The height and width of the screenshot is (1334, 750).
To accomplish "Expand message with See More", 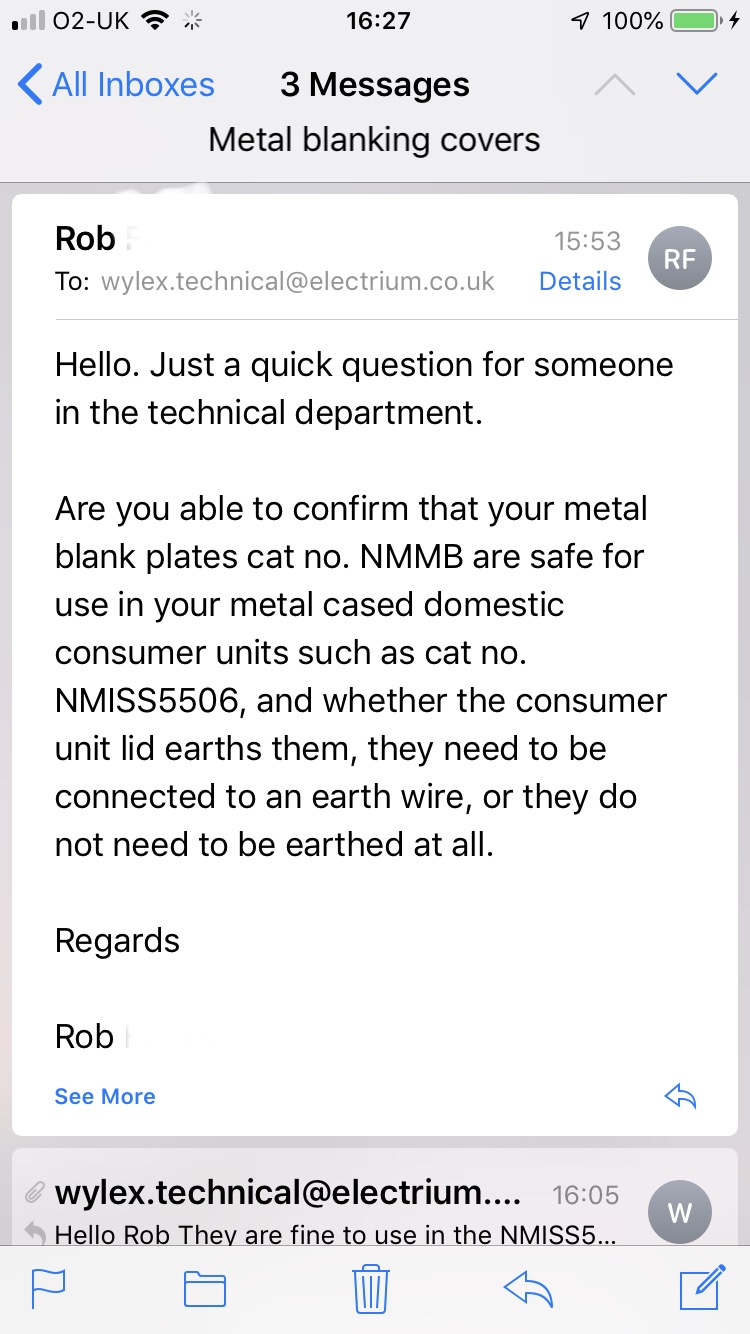I will tap(105, 1097).
